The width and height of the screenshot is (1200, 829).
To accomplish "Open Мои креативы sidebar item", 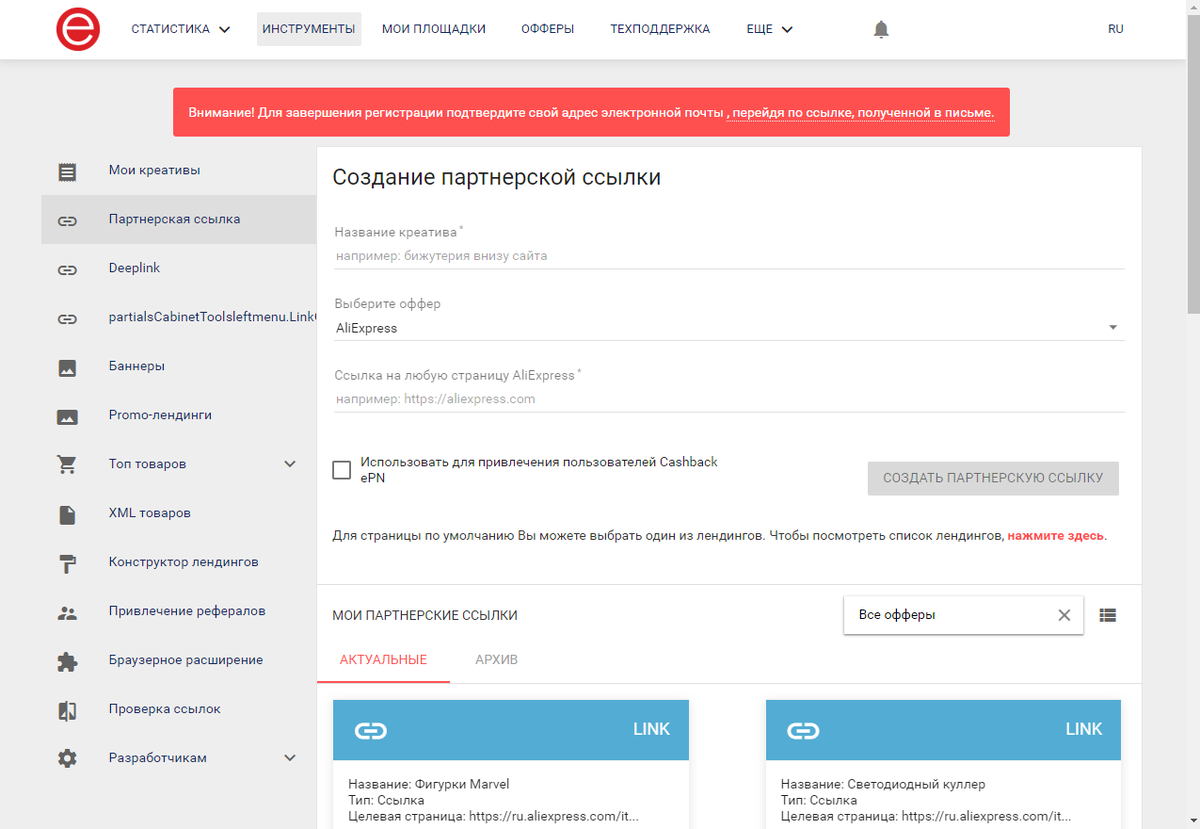I will pos(178,171).
